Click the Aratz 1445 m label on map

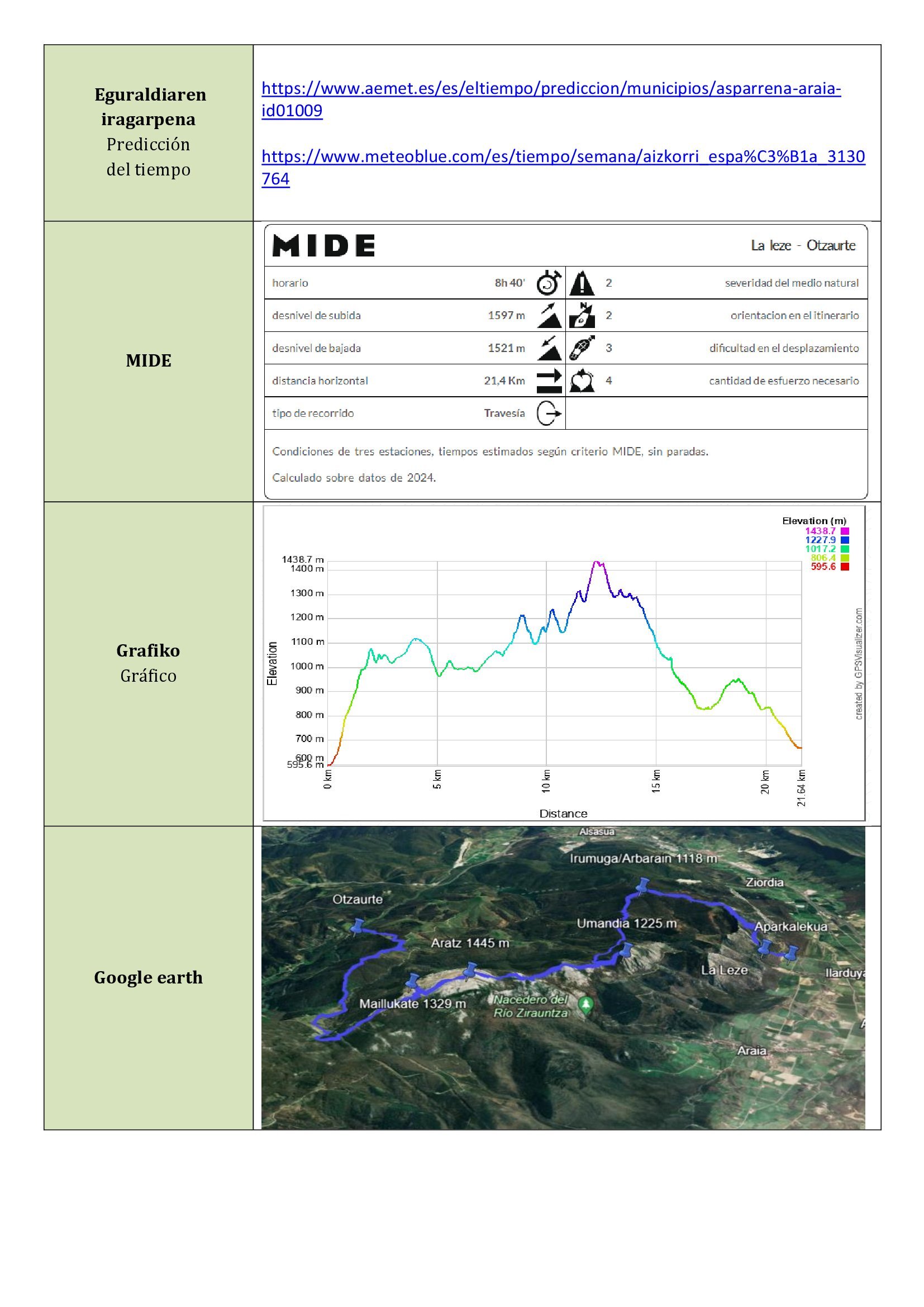coord(470,943)
